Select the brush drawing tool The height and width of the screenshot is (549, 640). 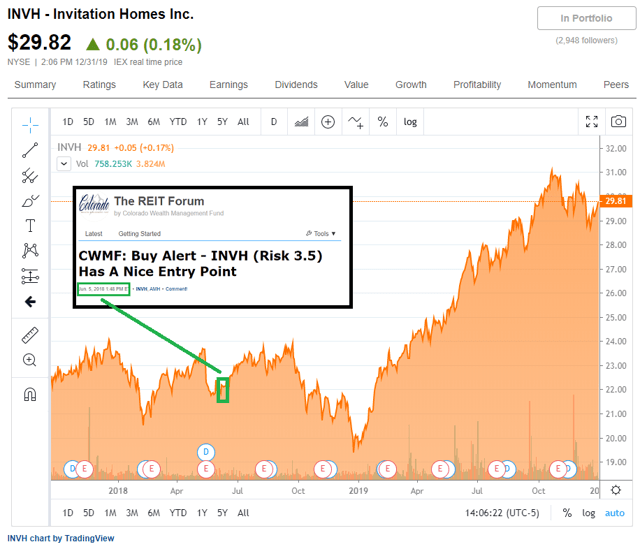point(30,200)
